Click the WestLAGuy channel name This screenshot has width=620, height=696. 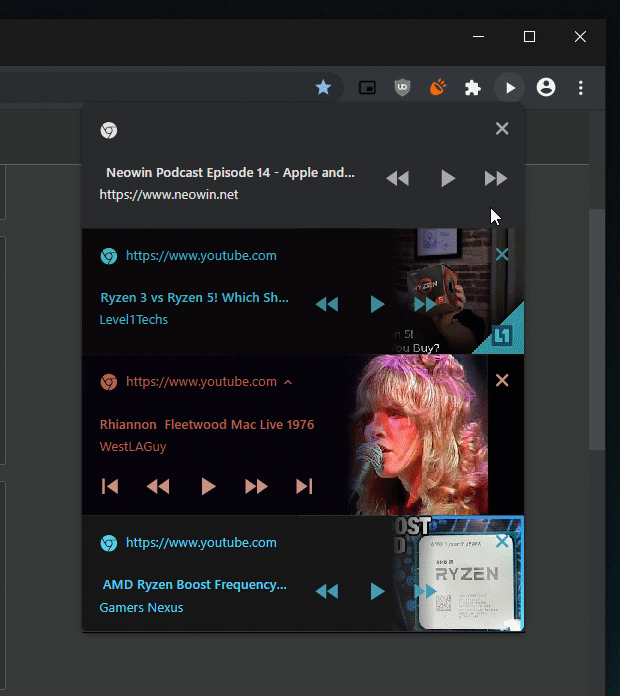tap(133, 447)
